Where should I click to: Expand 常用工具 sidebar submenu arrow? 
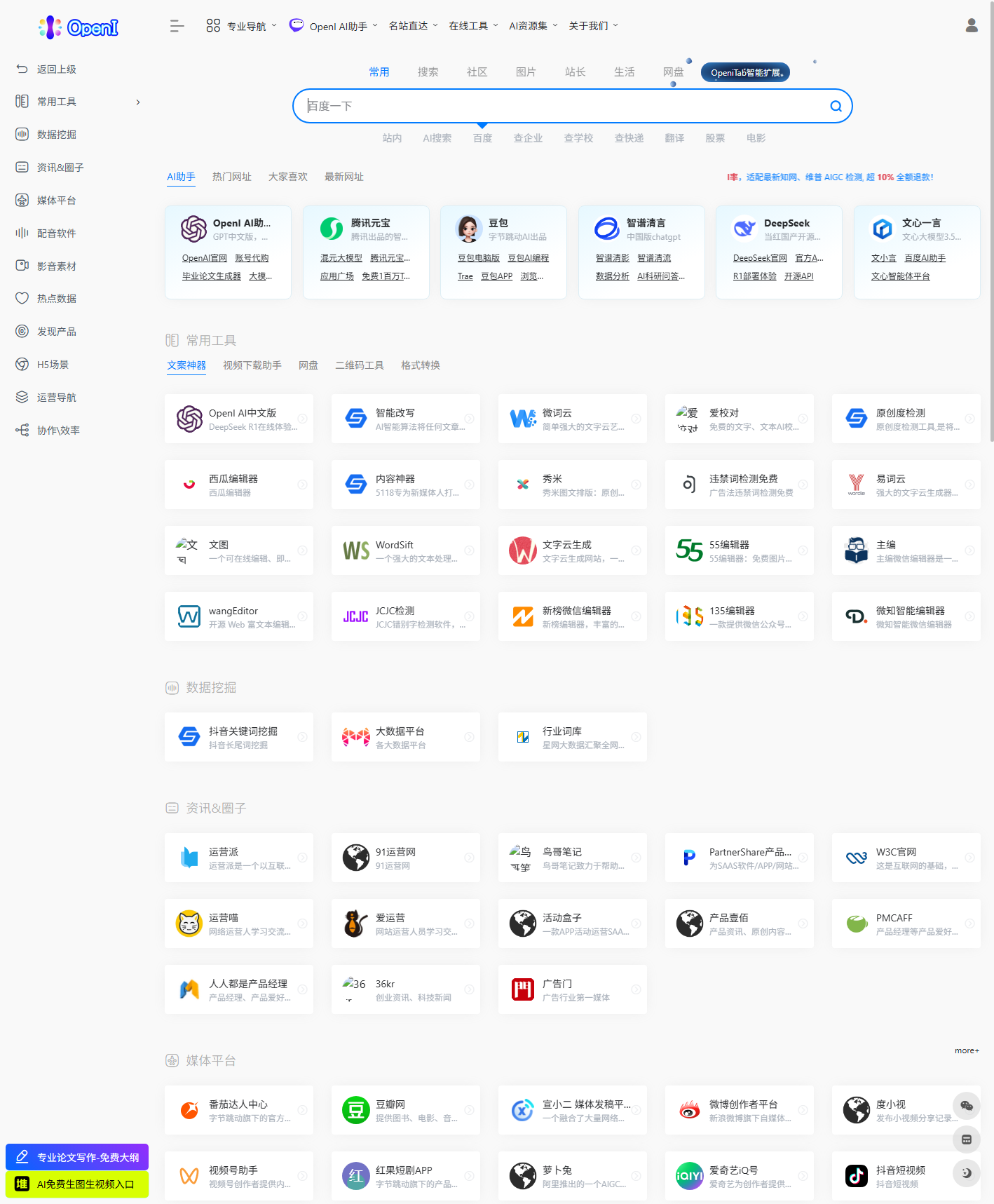point(138,102)
